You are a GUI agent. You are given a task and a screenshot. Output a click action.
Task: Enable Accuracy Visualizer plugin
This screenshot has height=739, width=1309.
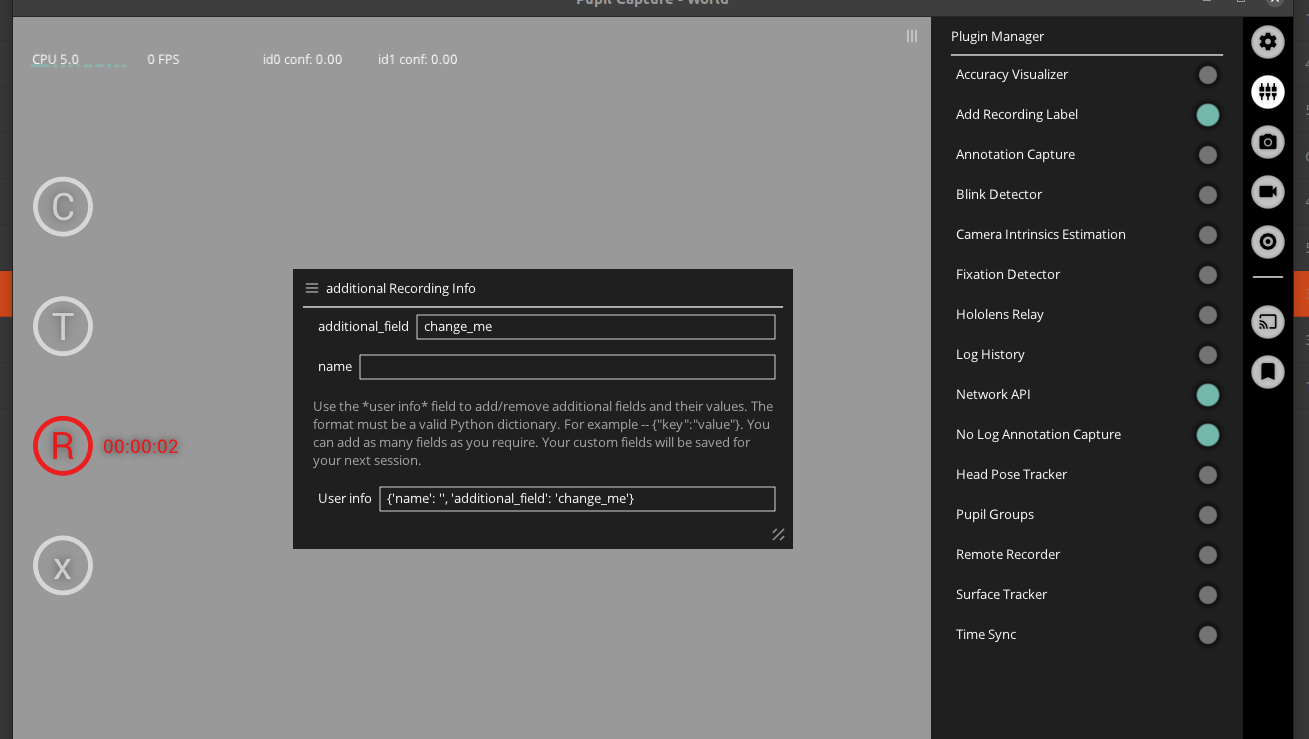(x=1208, y=75)
